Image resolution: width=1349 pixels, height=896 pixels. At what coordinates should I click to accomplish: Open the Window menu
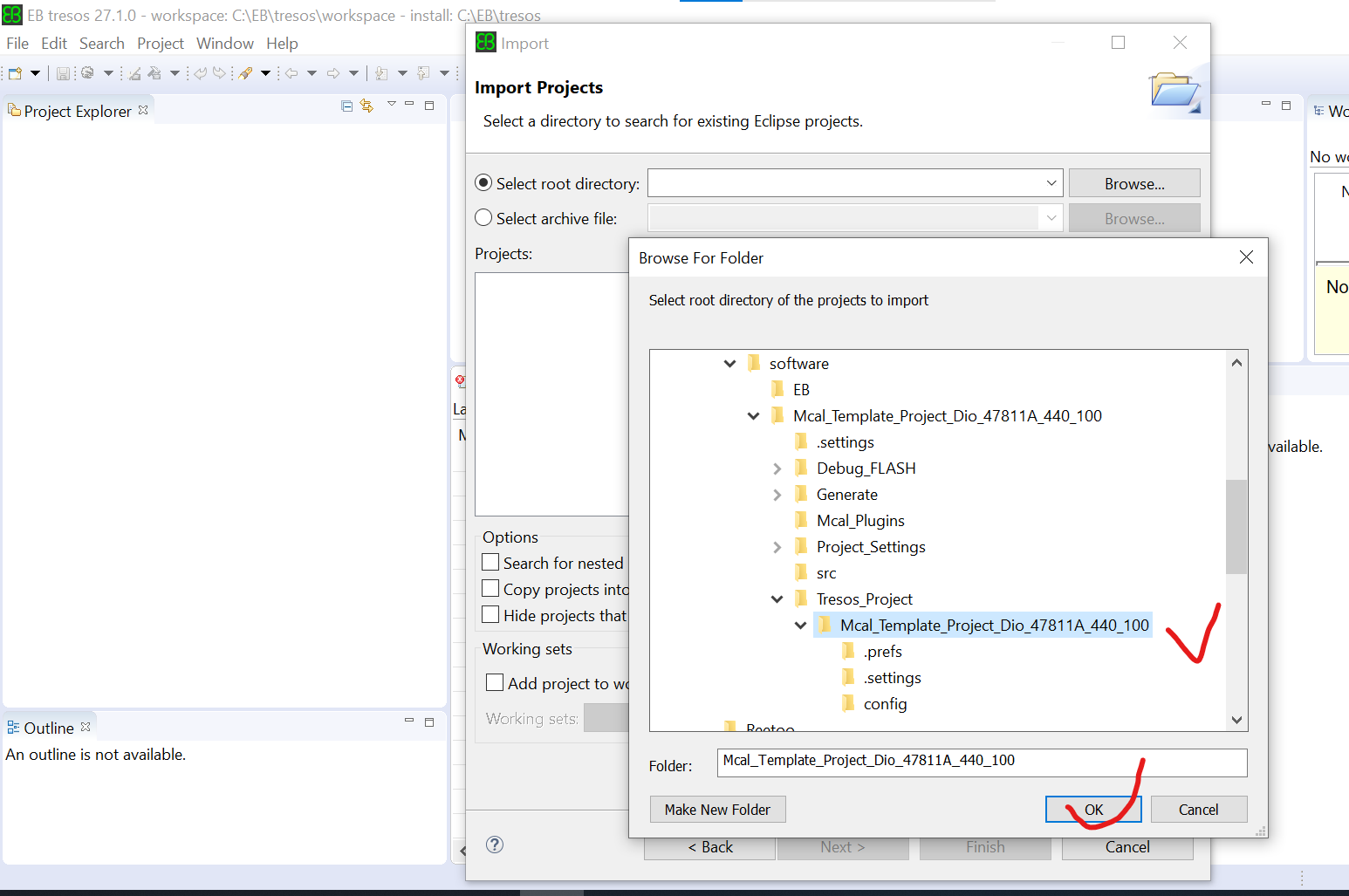(224, 43)
